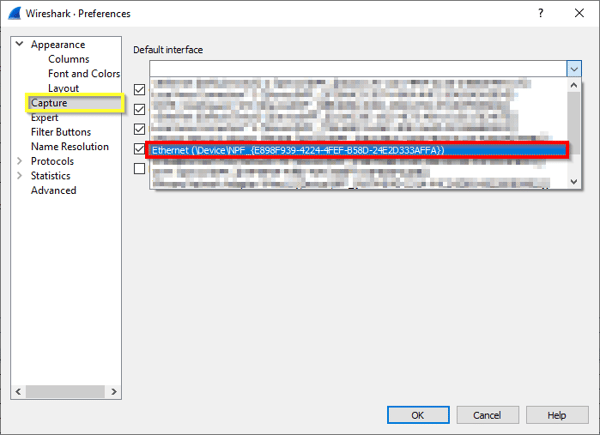600x435 pixels.
Task: Collapse the Appearance tree node
Action: 20,45
